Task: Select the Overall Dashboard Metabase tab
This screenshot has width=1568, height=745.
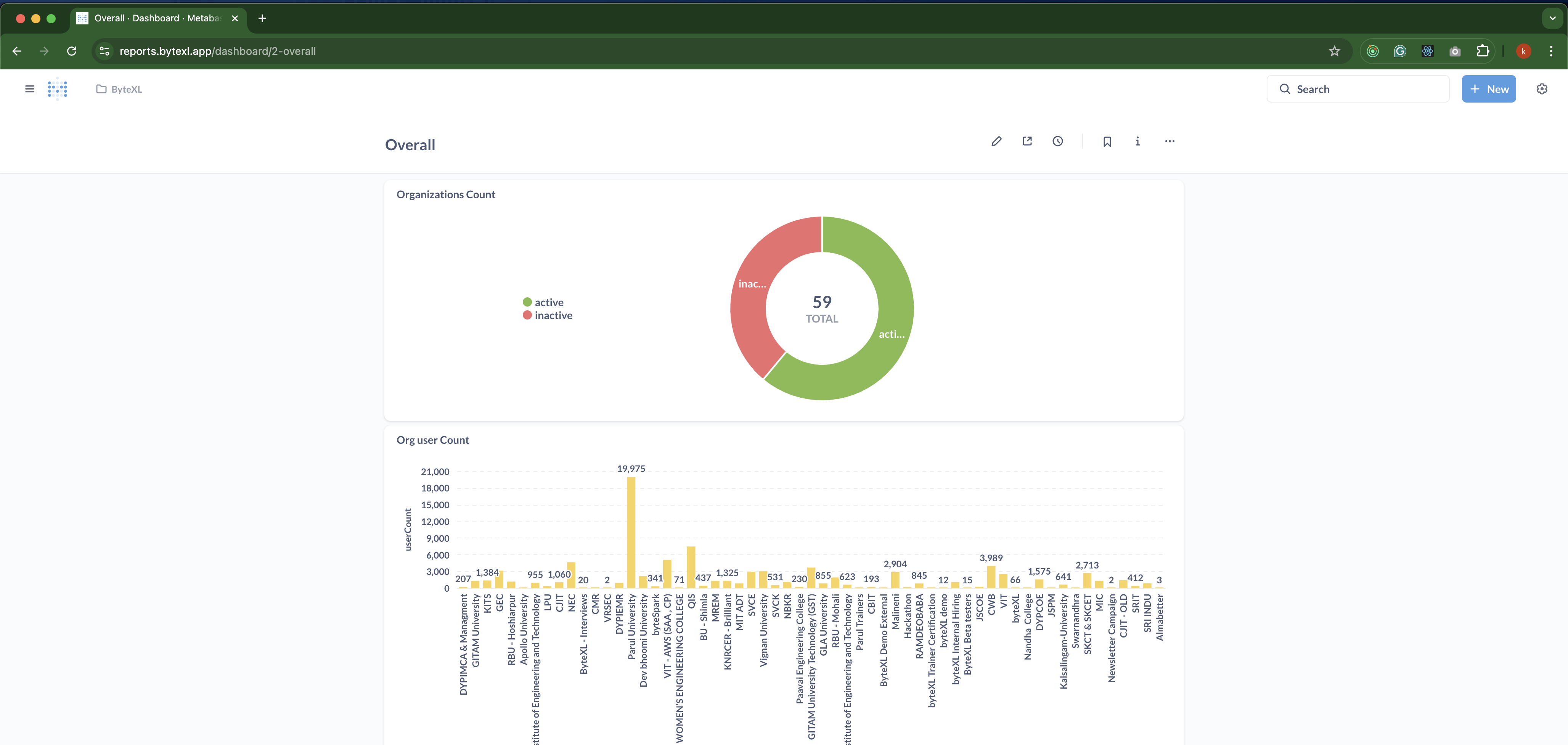Action: [x=157, y=18]
